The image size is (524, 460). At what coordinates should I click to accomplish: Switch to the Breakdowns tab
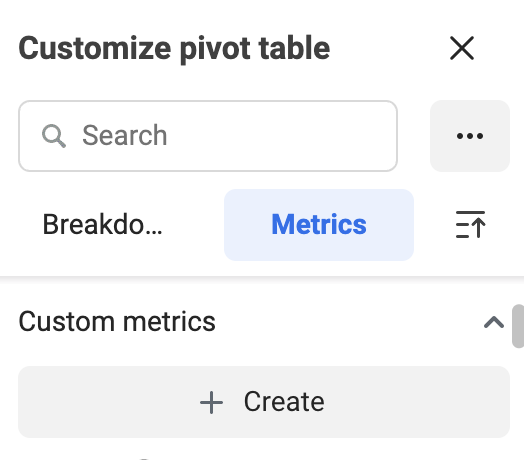click(102, 225)
